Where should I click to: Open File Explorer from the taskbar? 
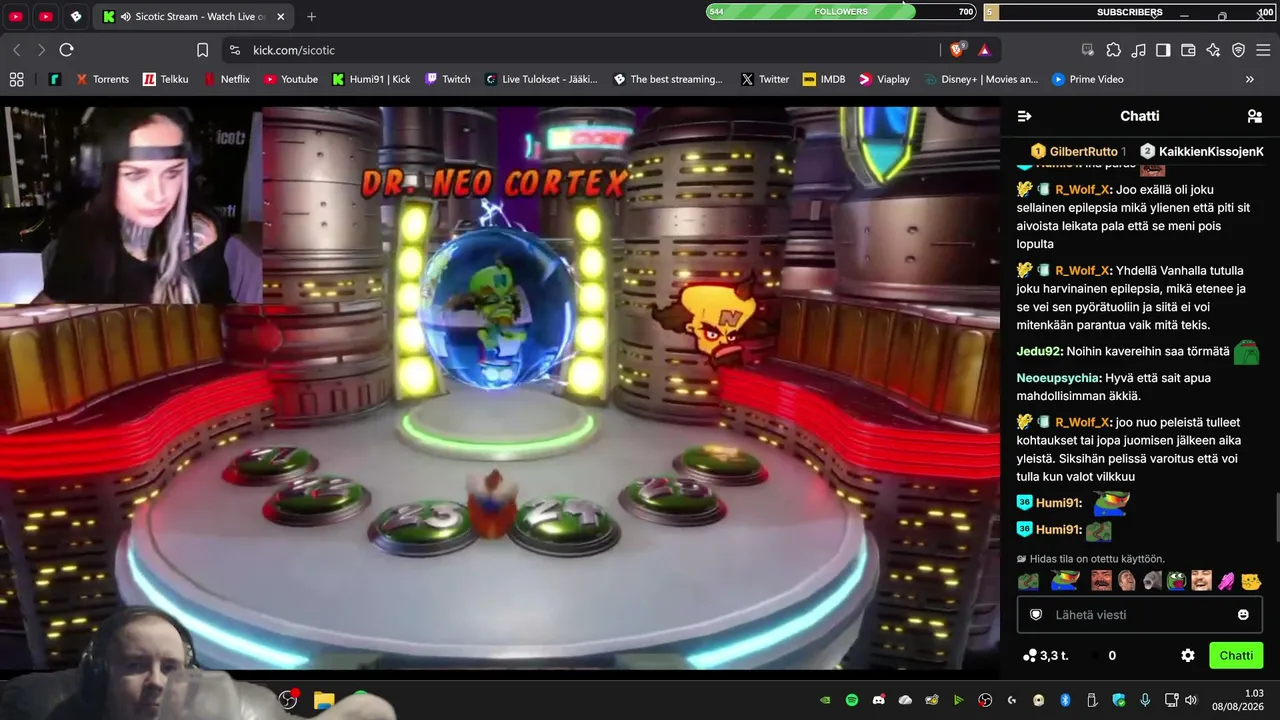pyautogui.click(x=323, y=700)
